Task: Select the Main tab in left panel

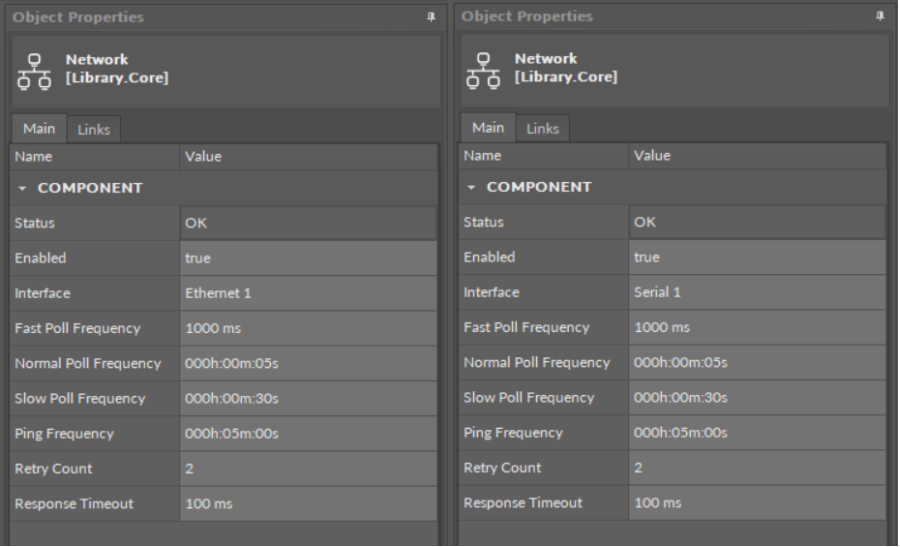Action: pos(39,128)
